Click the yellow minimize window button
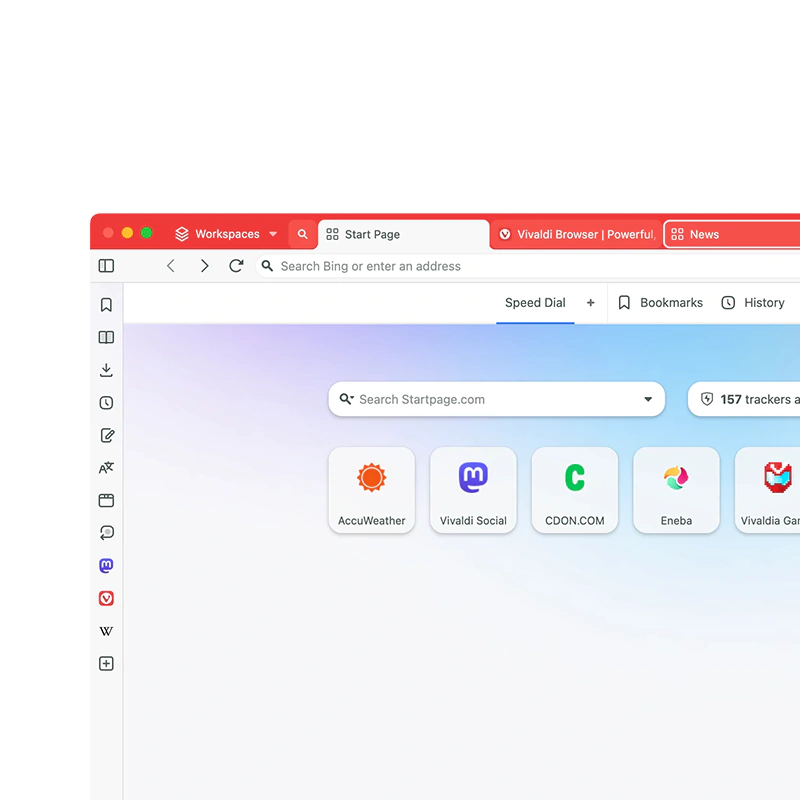Viewport: 800px width, 800px height. (x=127, y=233)
